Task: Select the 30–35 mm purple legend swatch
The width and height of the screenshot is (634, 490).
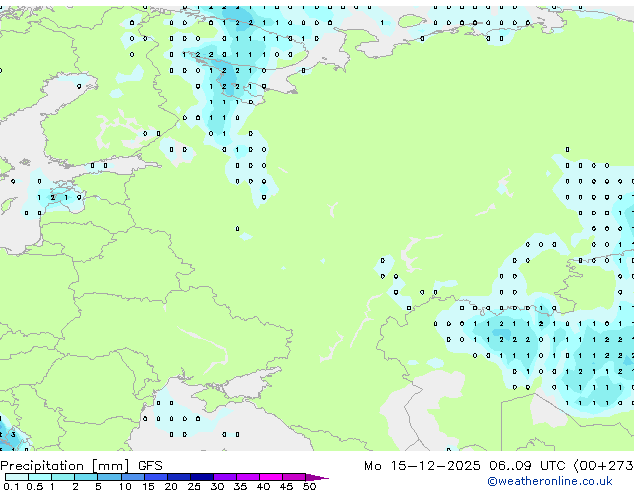Action: (224, 477)
